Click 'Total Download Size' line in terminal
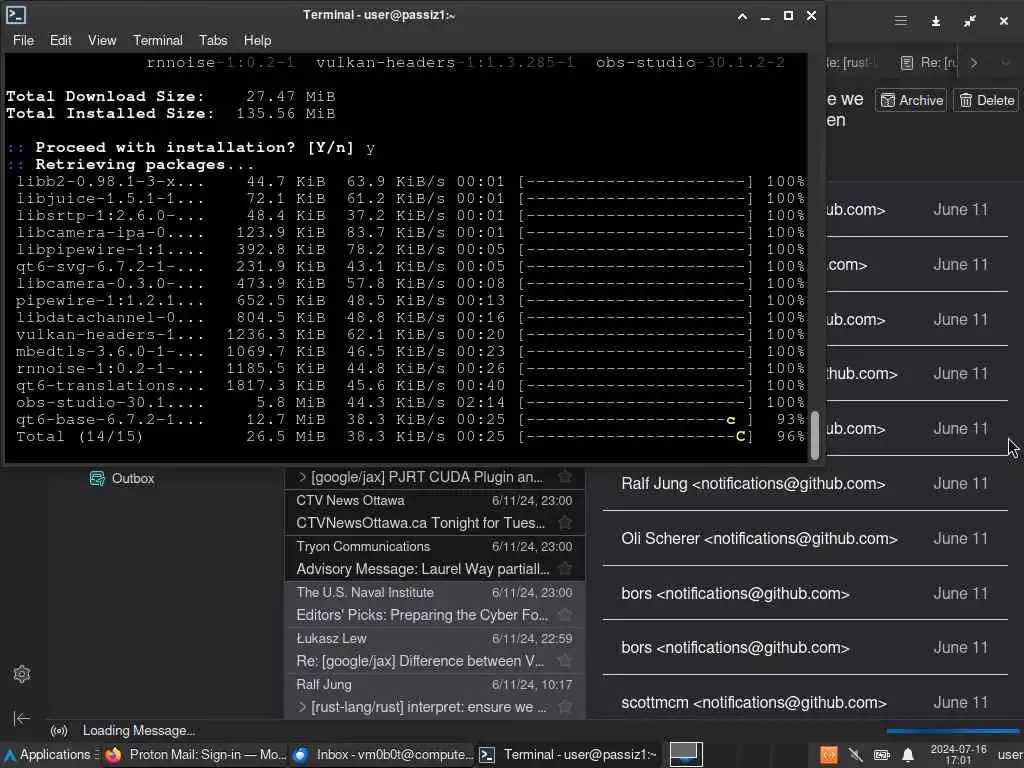 (170, 97)
